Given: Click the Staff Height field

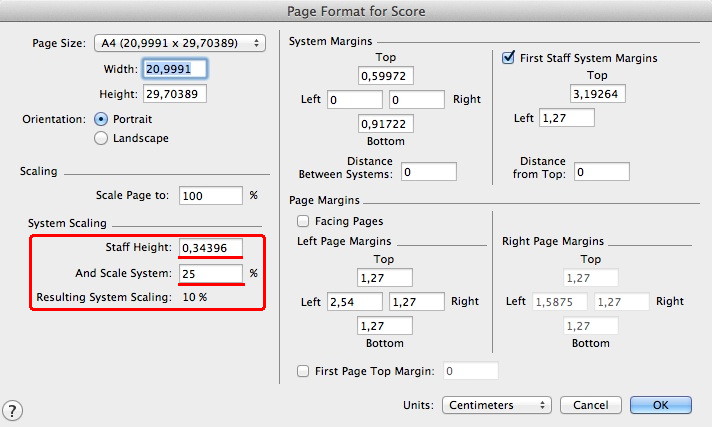Looking at the screenshot, I should pyautogui.click(x=211, y=247).
